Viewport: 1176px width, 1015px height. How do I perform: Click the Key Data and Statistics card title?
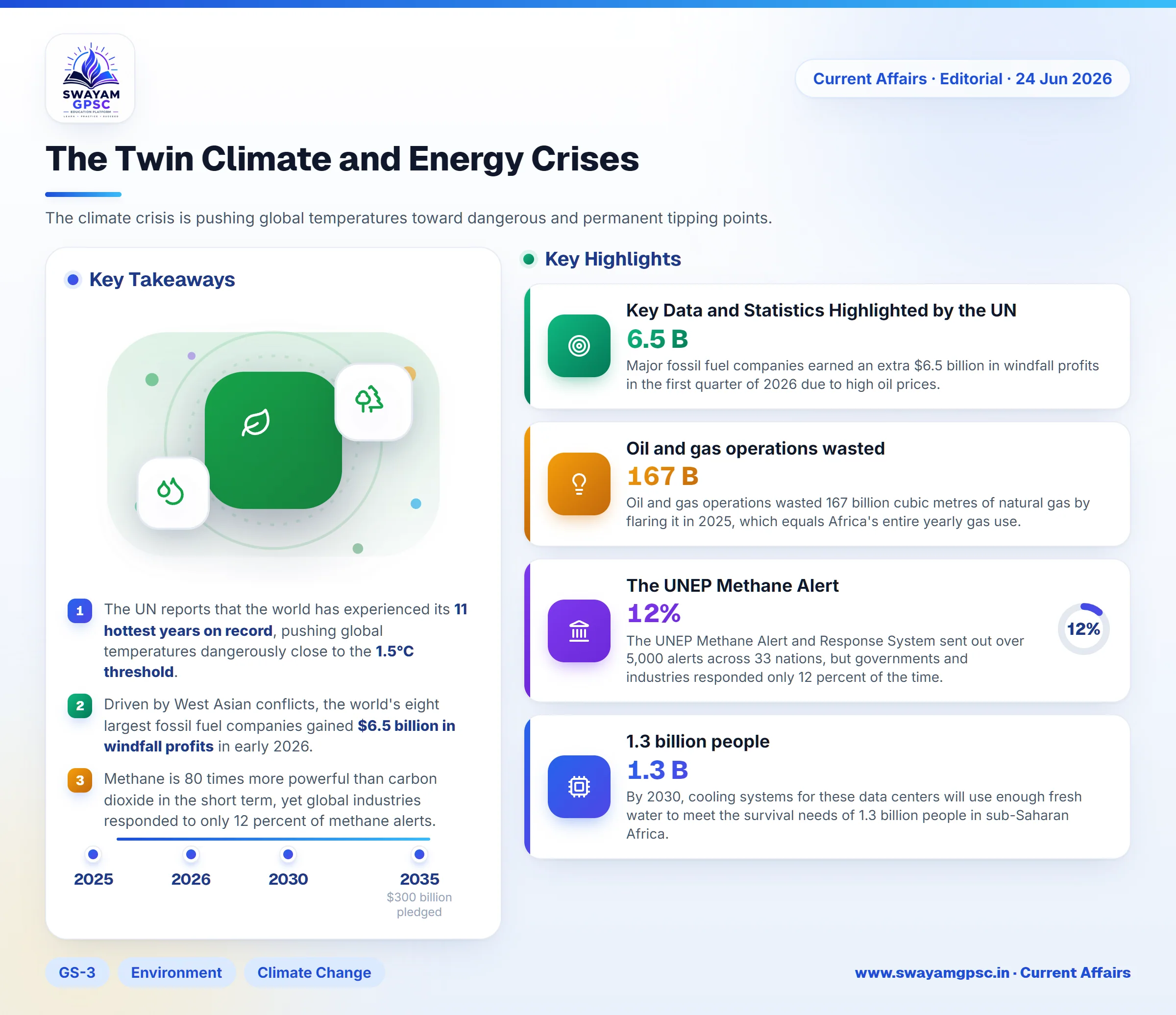pos(821,311)
